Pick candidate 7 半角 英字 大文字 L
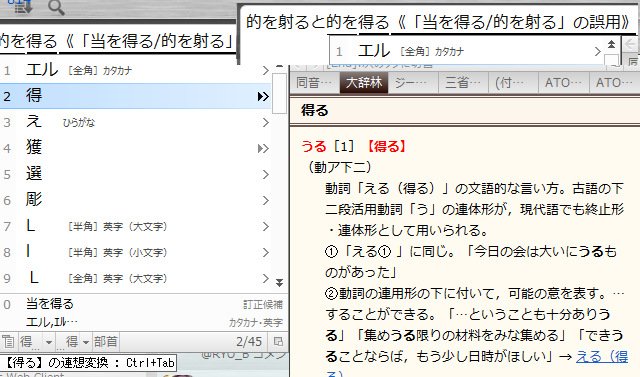640x377 pixels. point(135,226)
